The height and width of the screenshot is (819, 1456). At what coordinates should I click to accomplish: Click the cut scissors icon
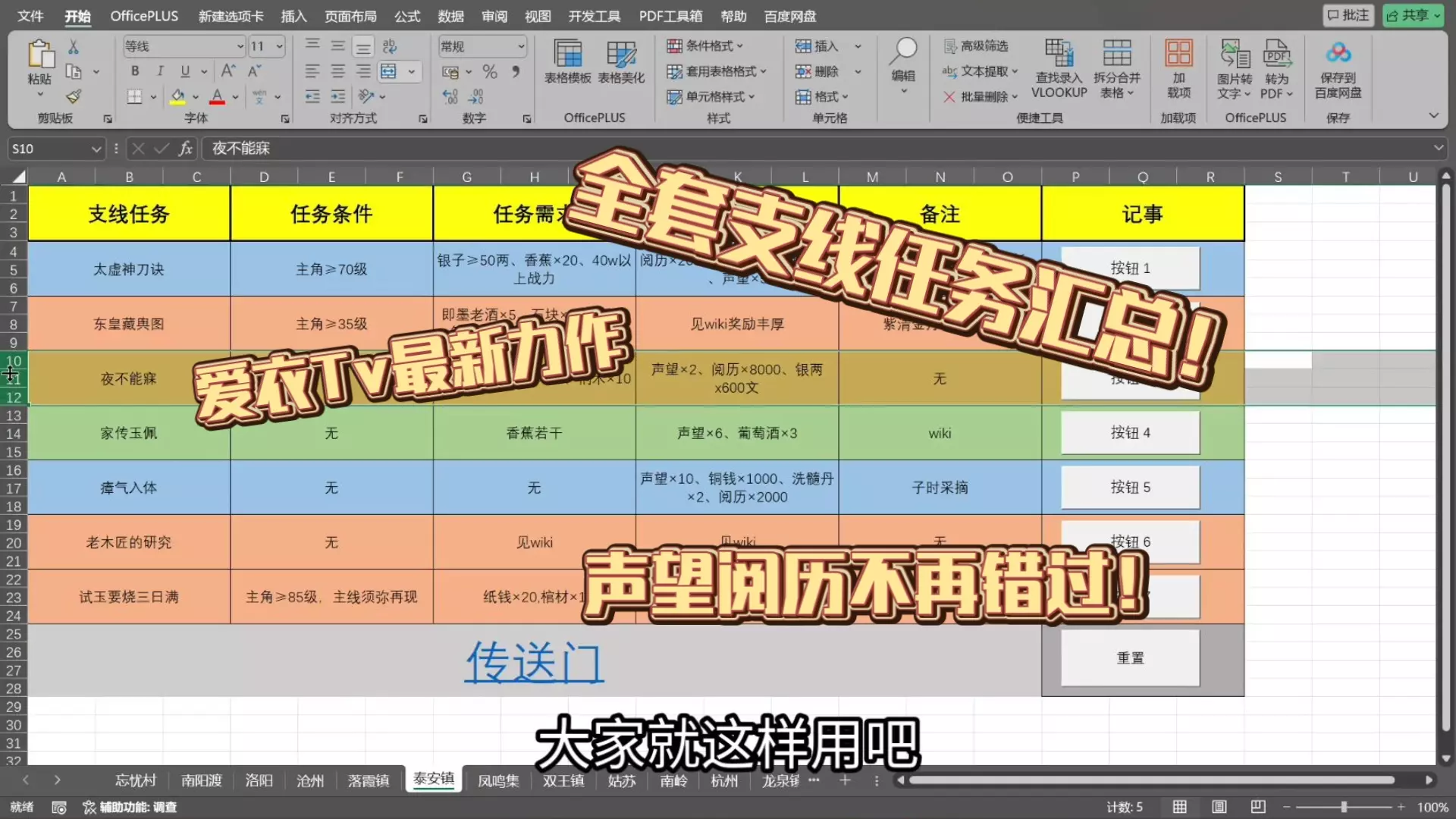[x=74, y=47]
